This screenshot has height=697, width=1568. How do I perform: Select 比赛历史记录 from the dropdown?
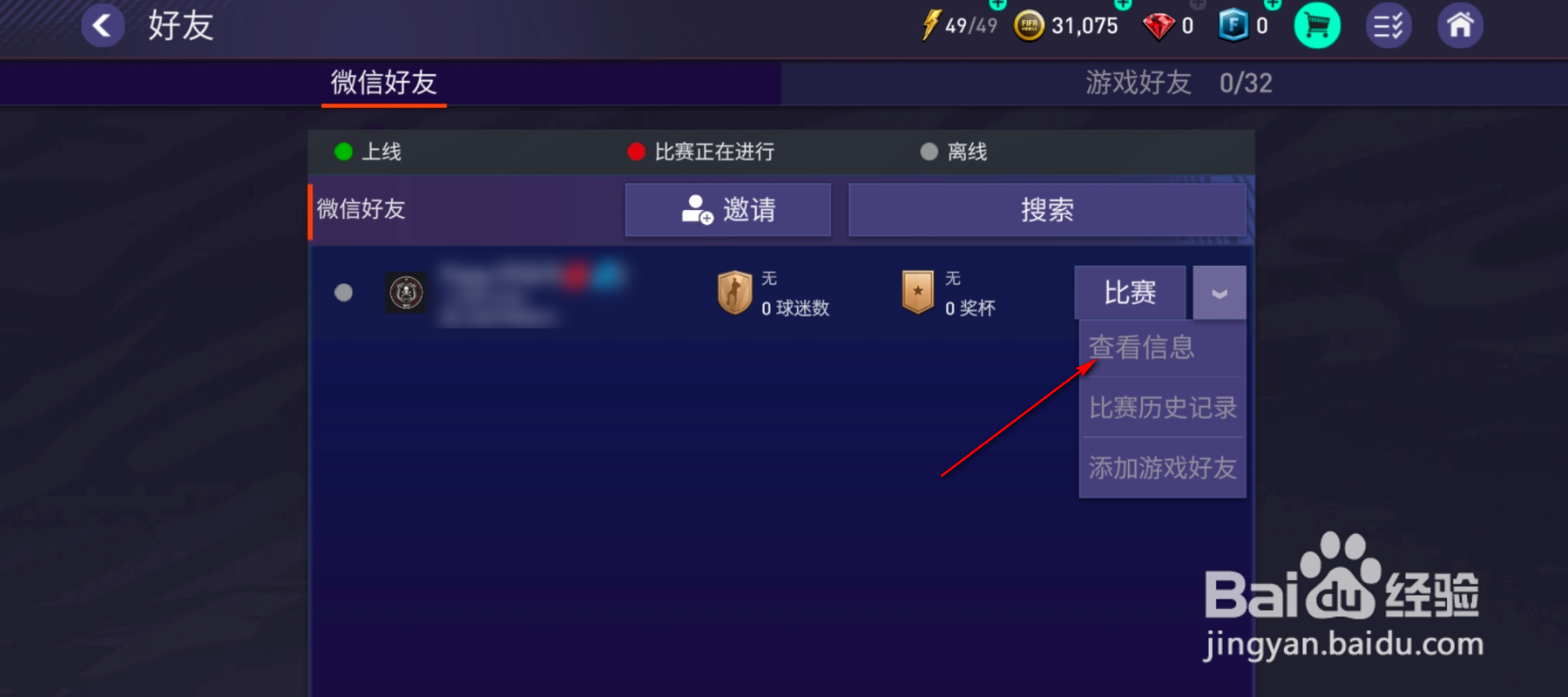[x=1163, y=407]
